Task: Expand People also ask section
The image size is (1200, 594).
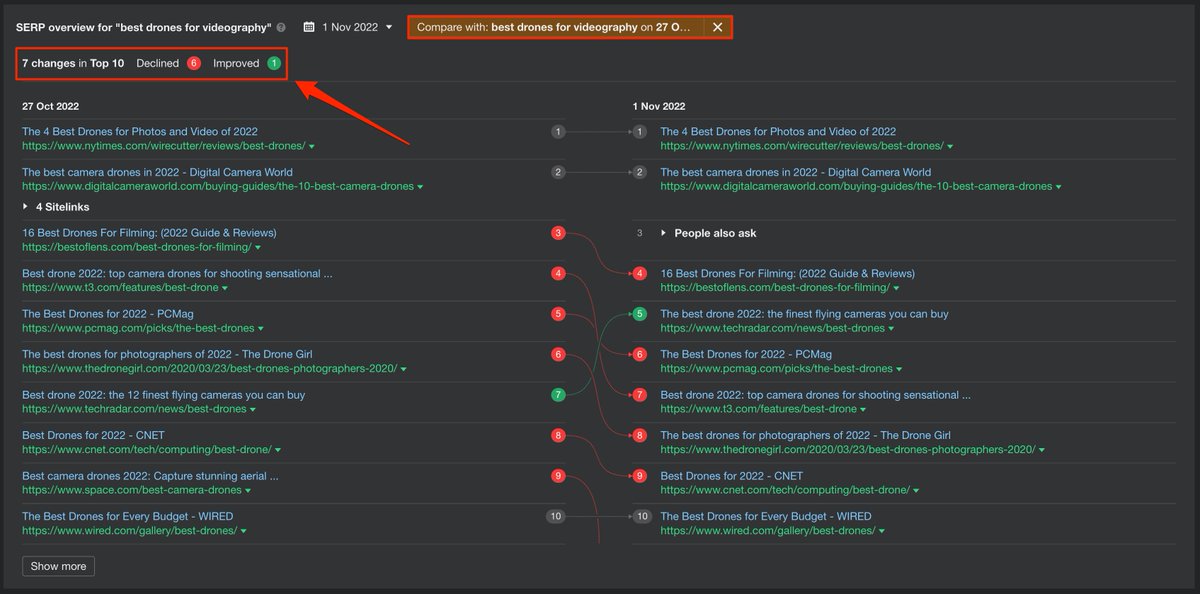Action: click(x=709, y=233)
